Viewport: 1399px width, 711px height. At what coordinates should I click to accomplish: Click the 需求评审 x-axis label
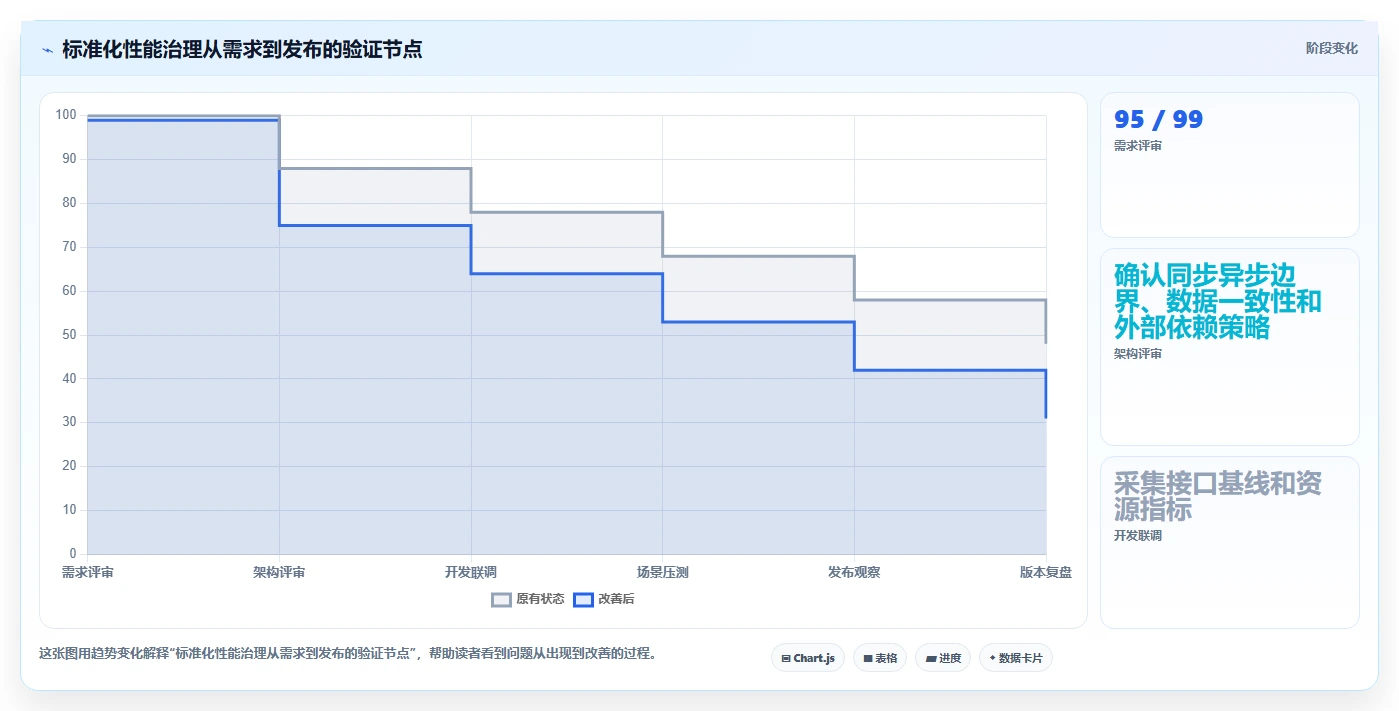coord(87,572)
